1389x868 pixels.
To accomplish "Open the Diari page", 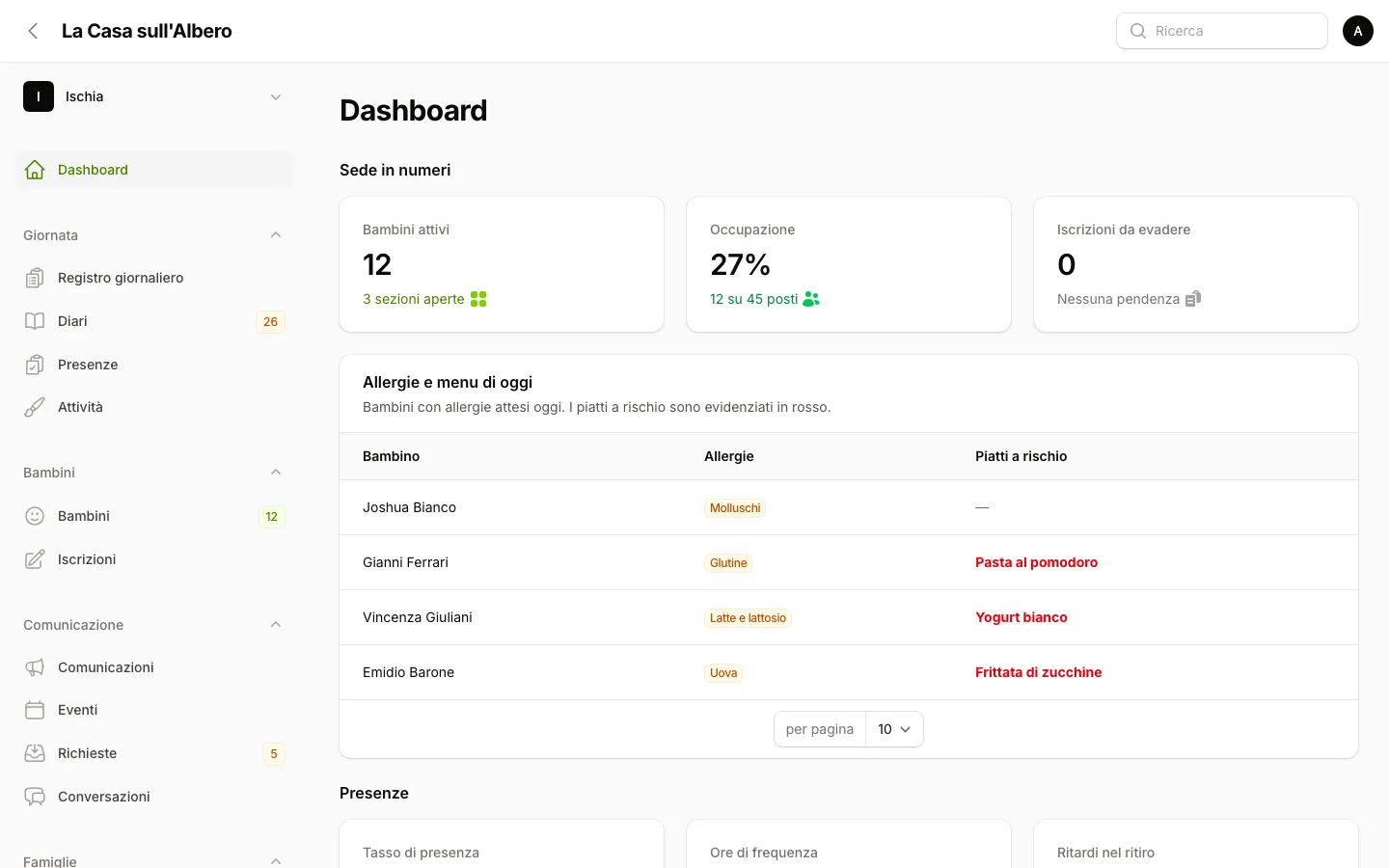I will tap(154, 321).
